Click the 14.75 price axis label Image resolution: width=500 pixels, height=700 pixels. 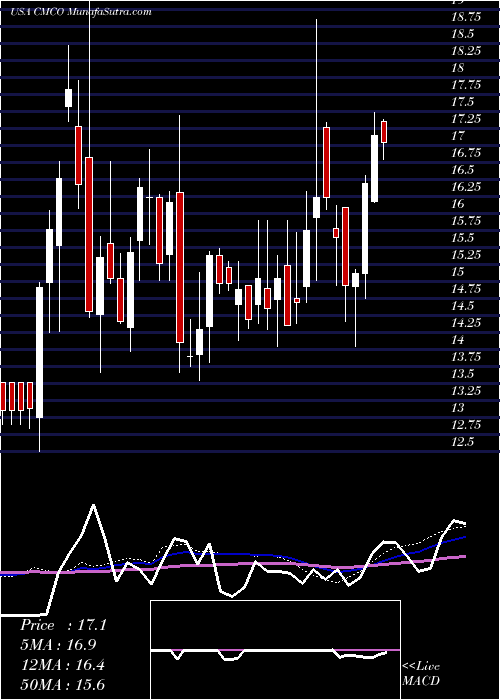pyautogui.click(x=467, y=288)
